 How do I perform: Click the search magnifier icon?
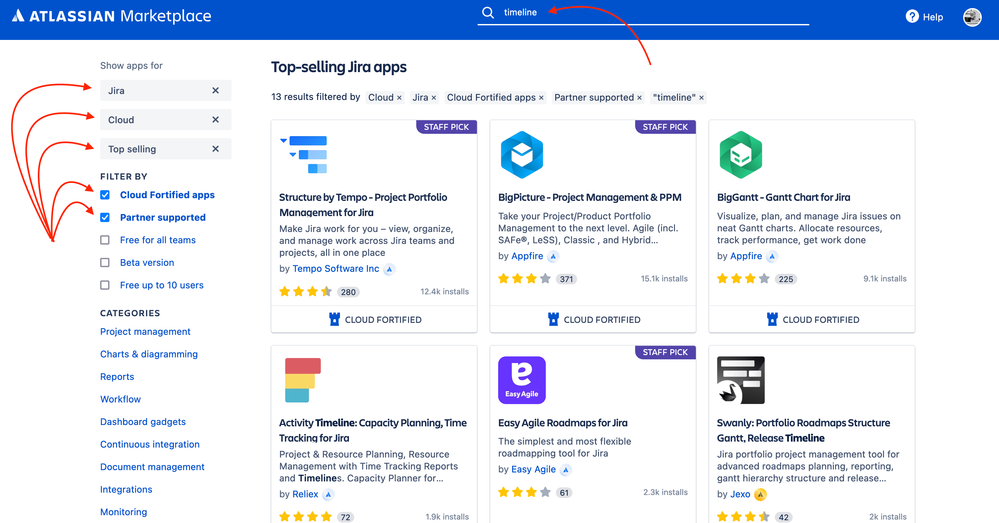point(488,13)
